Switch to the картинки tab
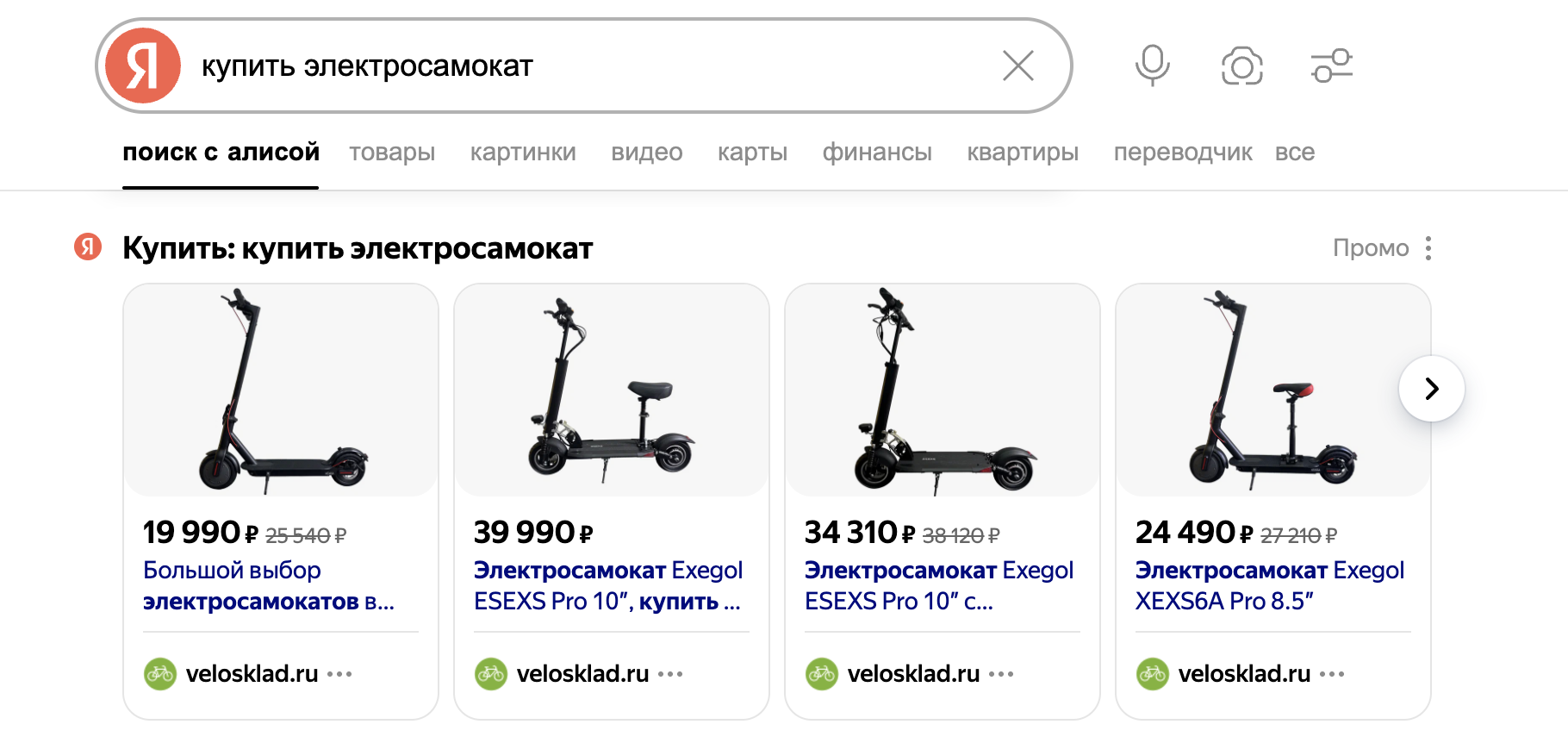 (x=523, y=153)
